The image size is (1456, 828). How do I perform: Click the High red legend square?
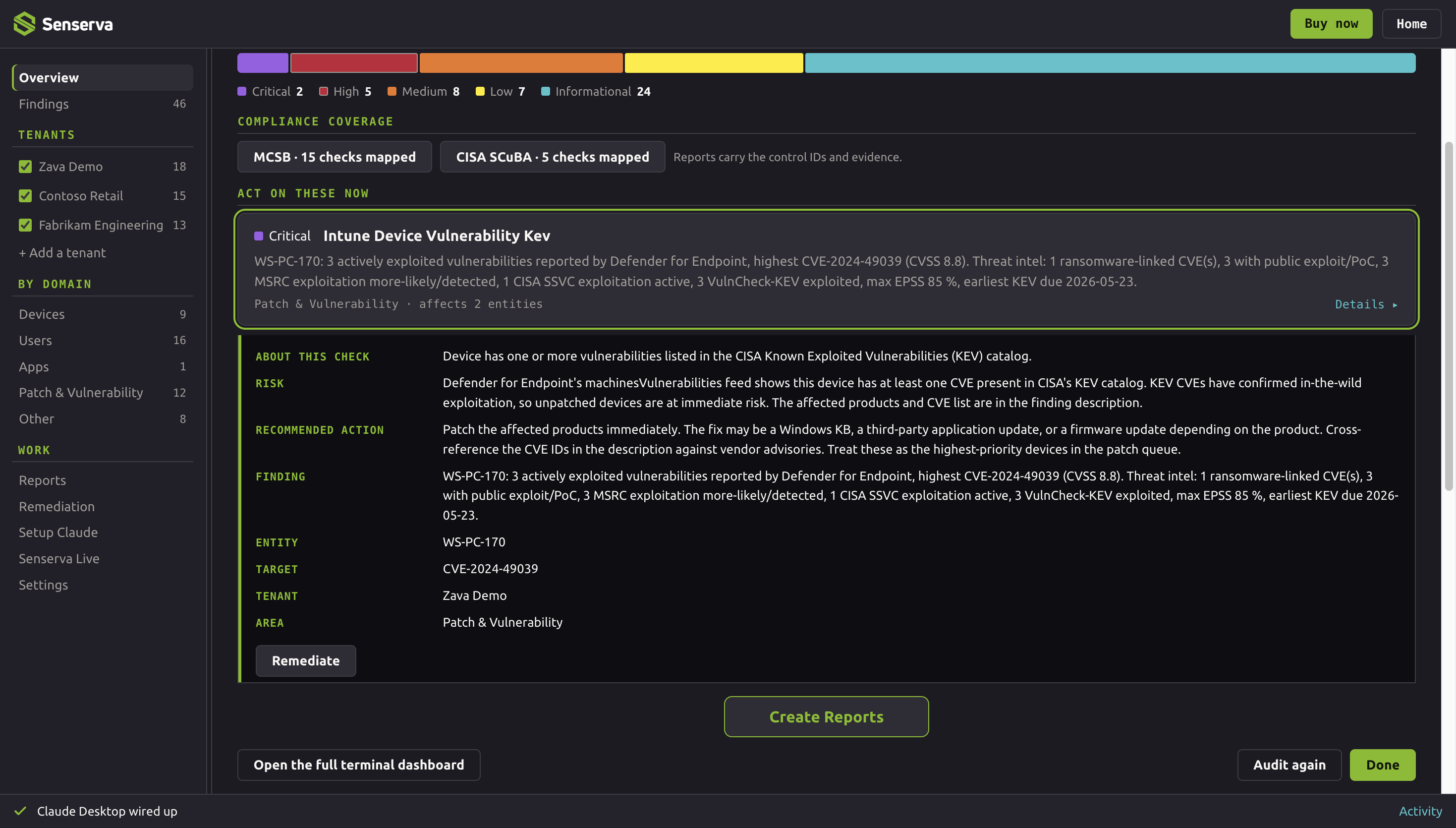[324, 92]
